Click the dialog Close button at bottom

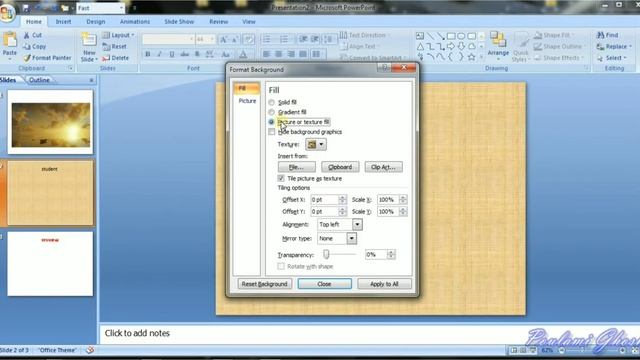point(324,284)
